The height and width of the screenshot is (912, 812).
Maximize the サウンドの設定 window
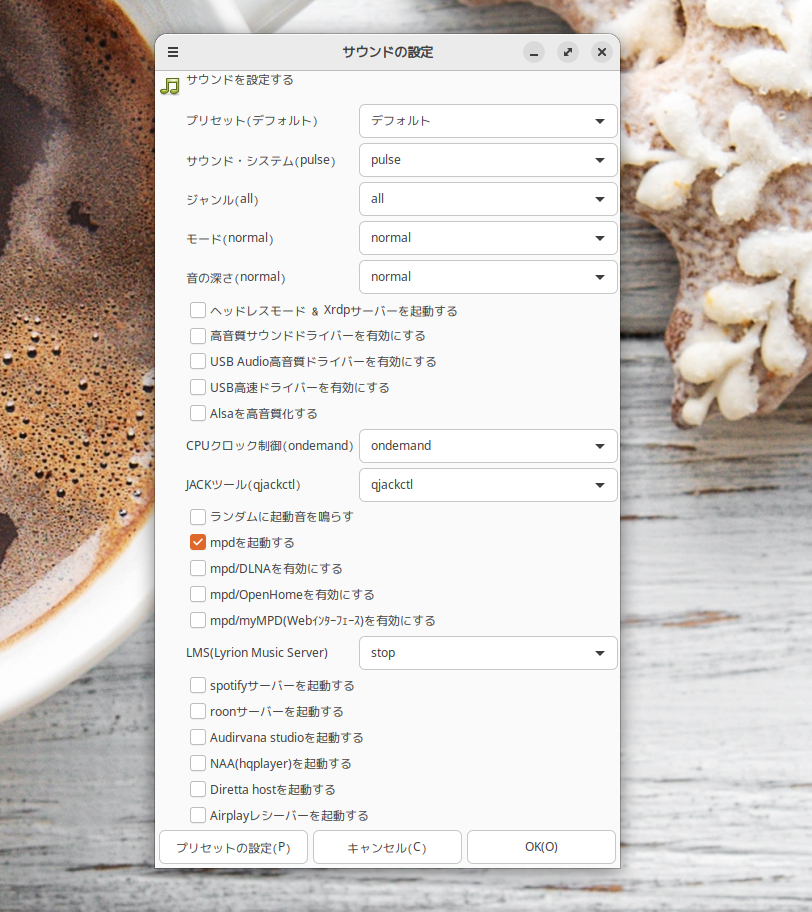click(568, 52)
